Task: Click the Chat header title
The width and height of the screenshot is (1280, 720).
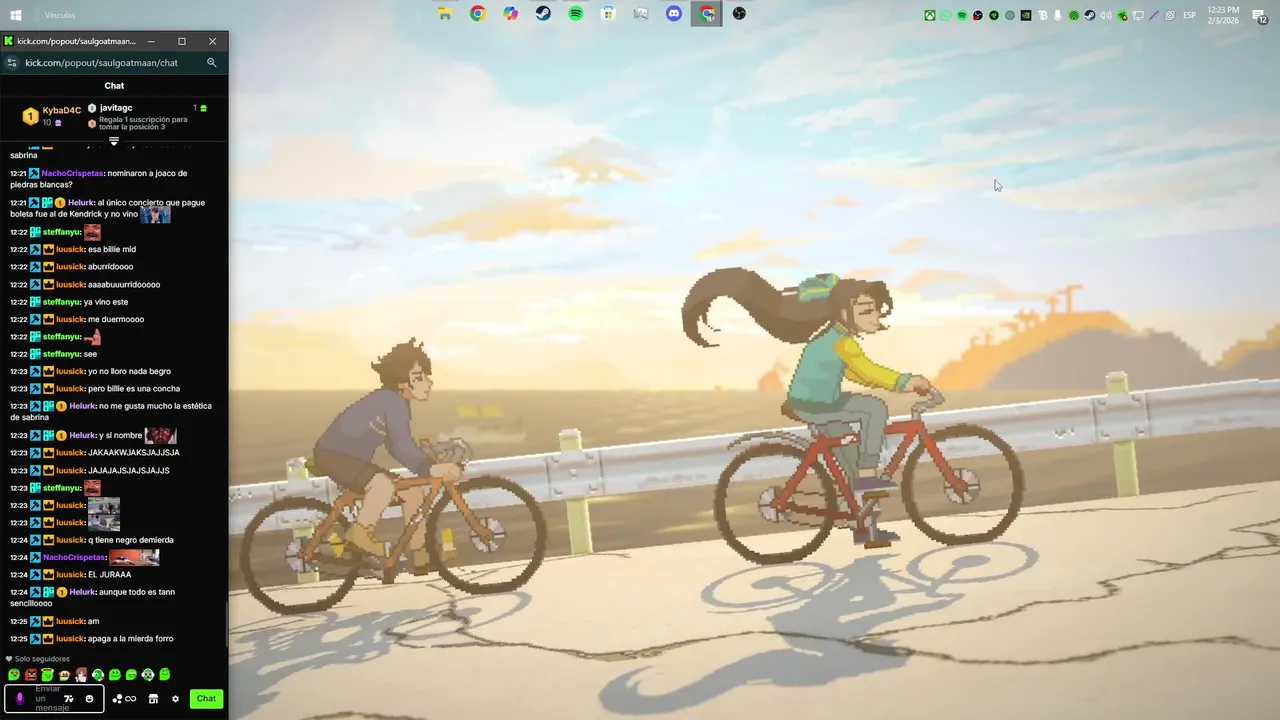Action: click(x=114, y=86)
